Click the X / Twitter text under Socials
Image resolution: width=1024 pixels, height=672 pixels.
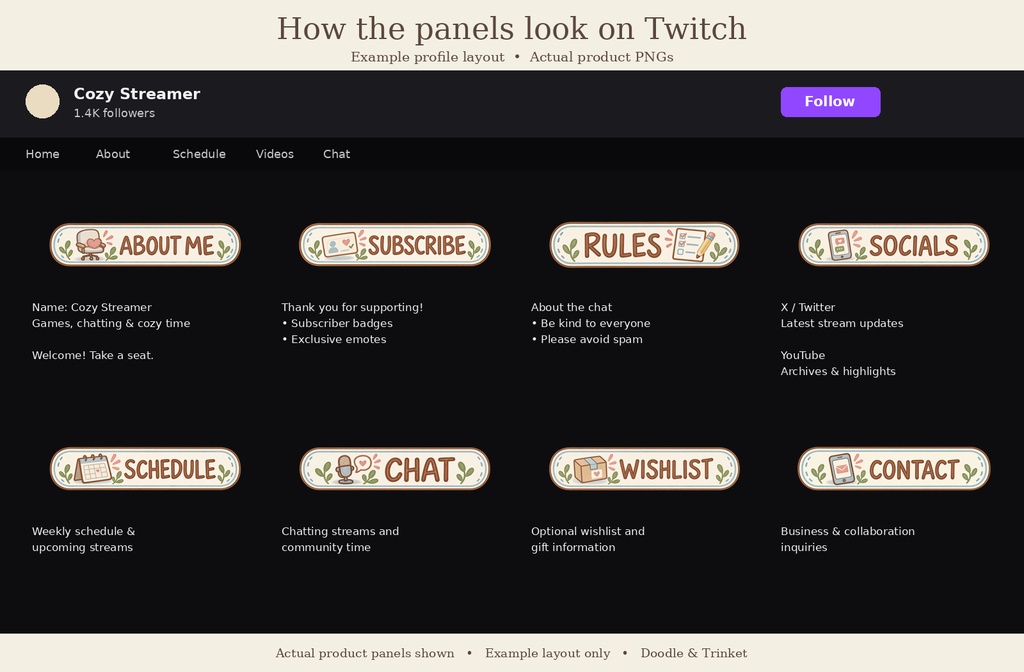tap(808, 307)
